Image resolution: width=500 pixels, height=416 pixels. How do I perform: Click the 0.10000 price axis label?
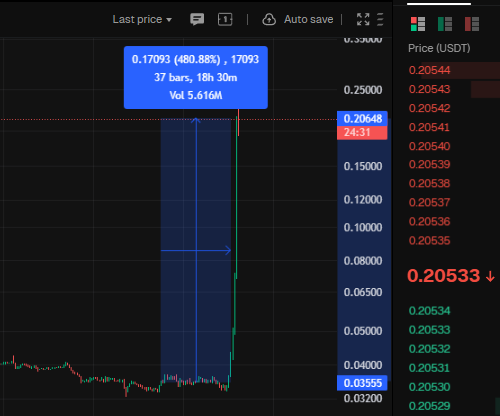[x=363, y=228]
